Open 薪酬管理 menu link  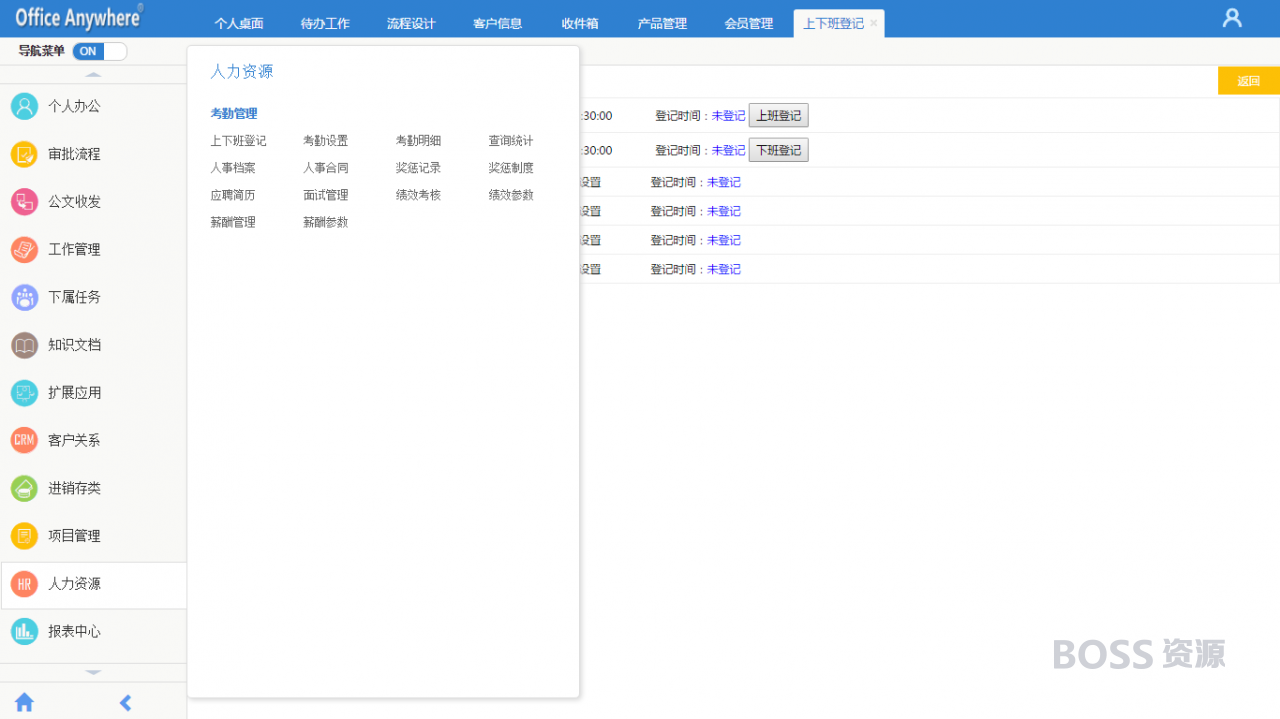click(233, 222)
